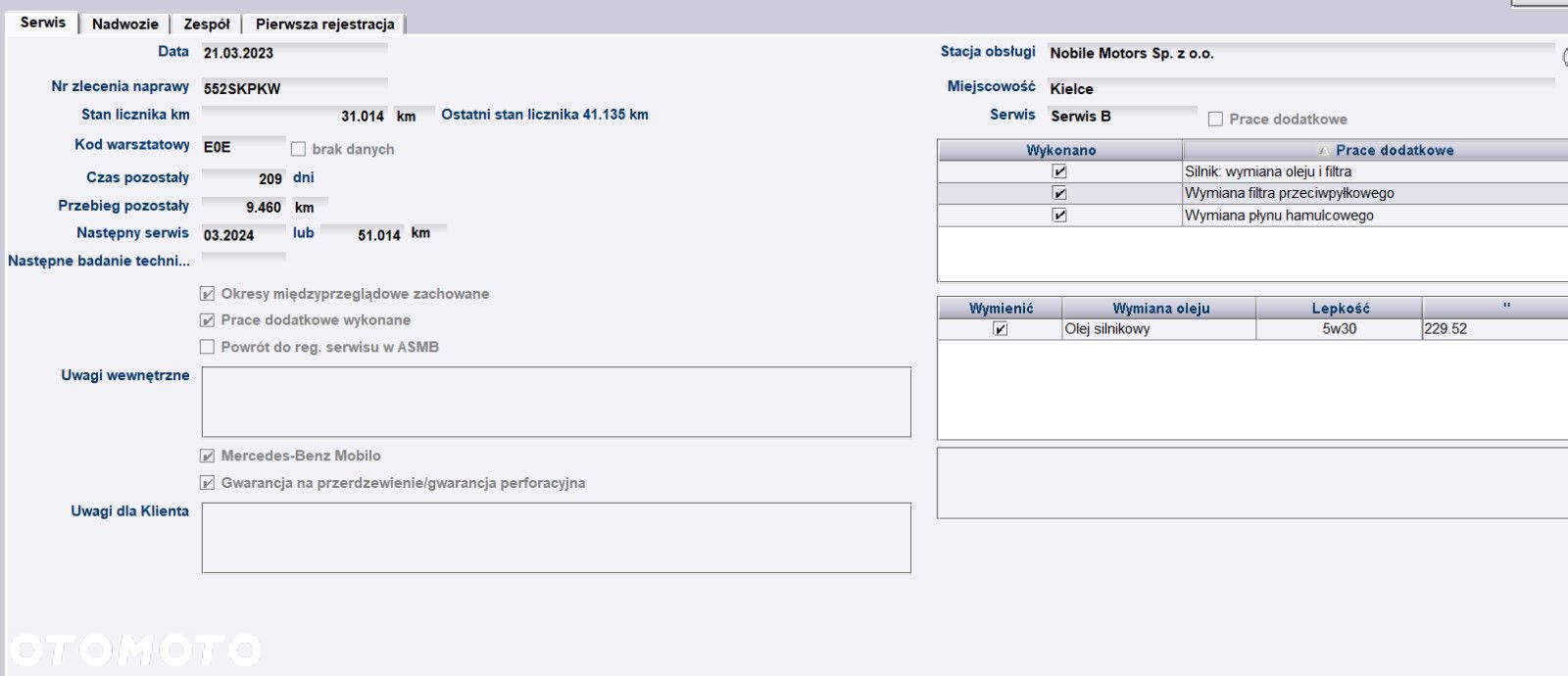
Task: Click the 'Wymienić' column header
Action: [1000, 308]
